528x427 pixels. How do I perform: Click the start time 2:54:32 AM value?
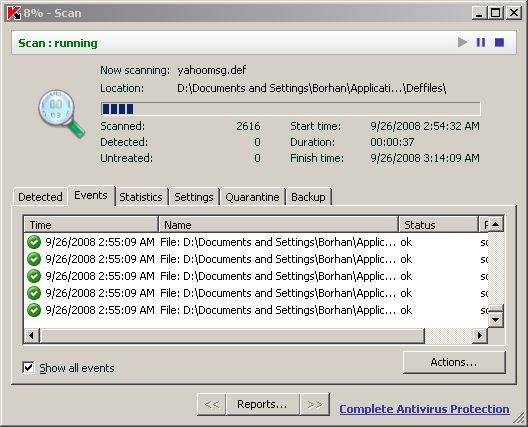click(x=425, y=126)
